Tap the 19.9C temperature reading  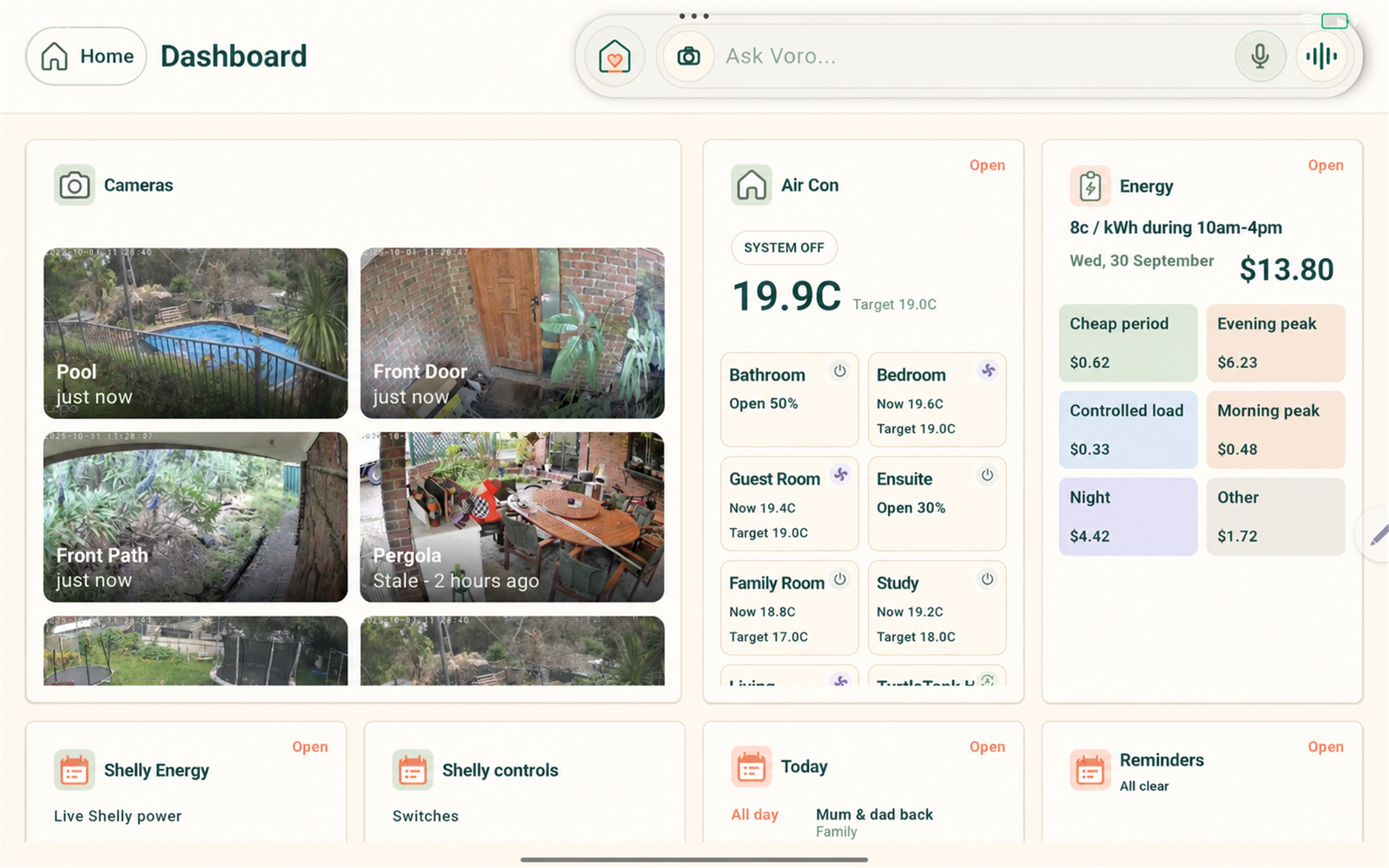pos(786,296)
